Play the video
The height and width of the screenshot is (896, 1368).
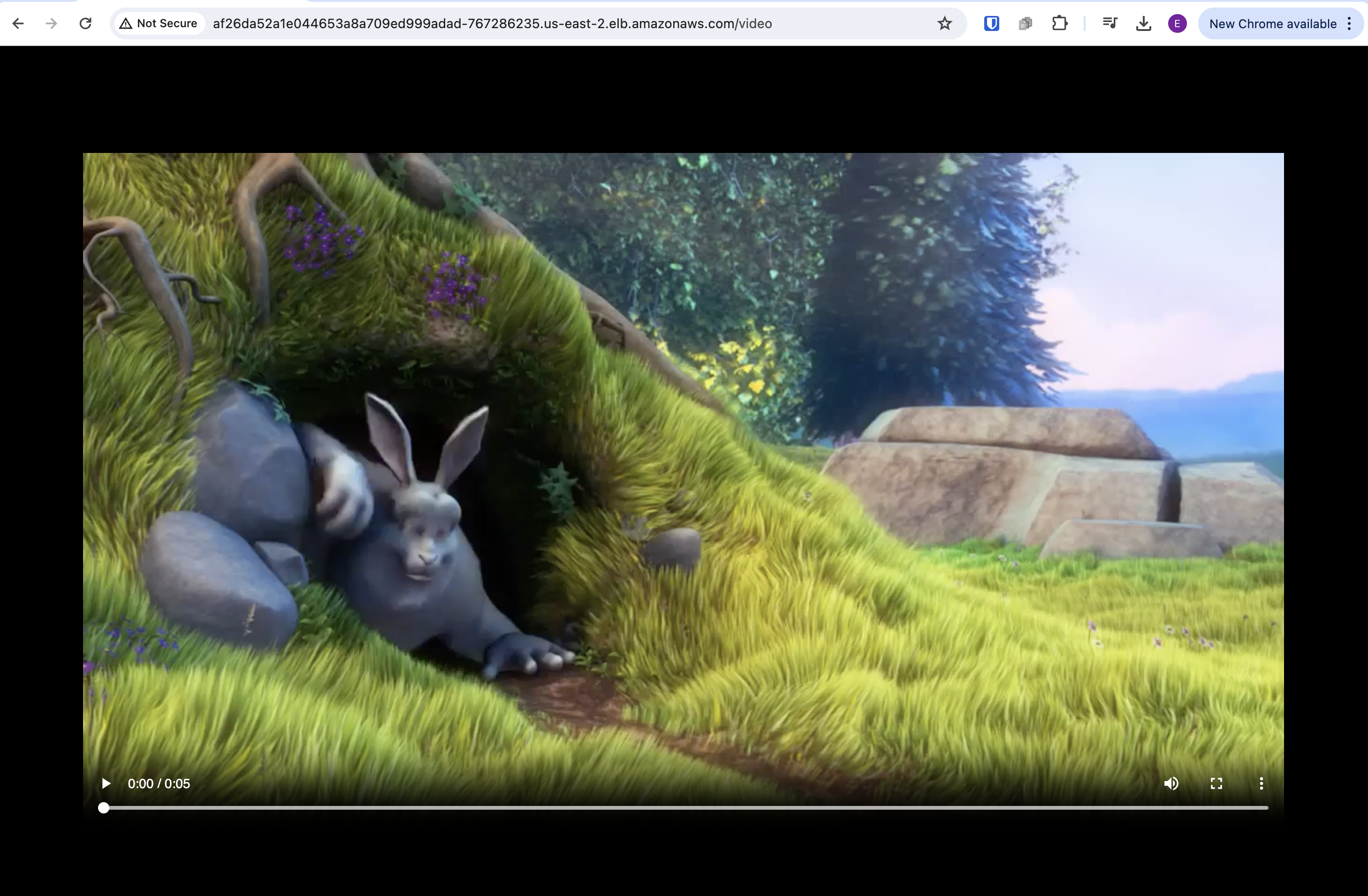(x=106, y=783)
